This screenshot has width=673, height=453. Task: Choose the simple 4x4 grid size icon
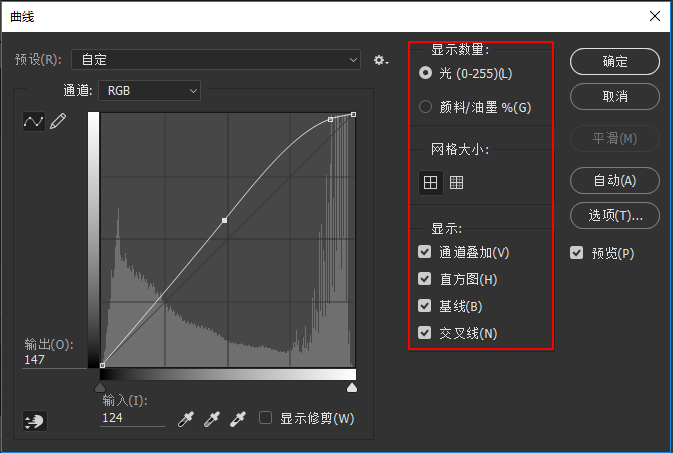click(430, 182)
